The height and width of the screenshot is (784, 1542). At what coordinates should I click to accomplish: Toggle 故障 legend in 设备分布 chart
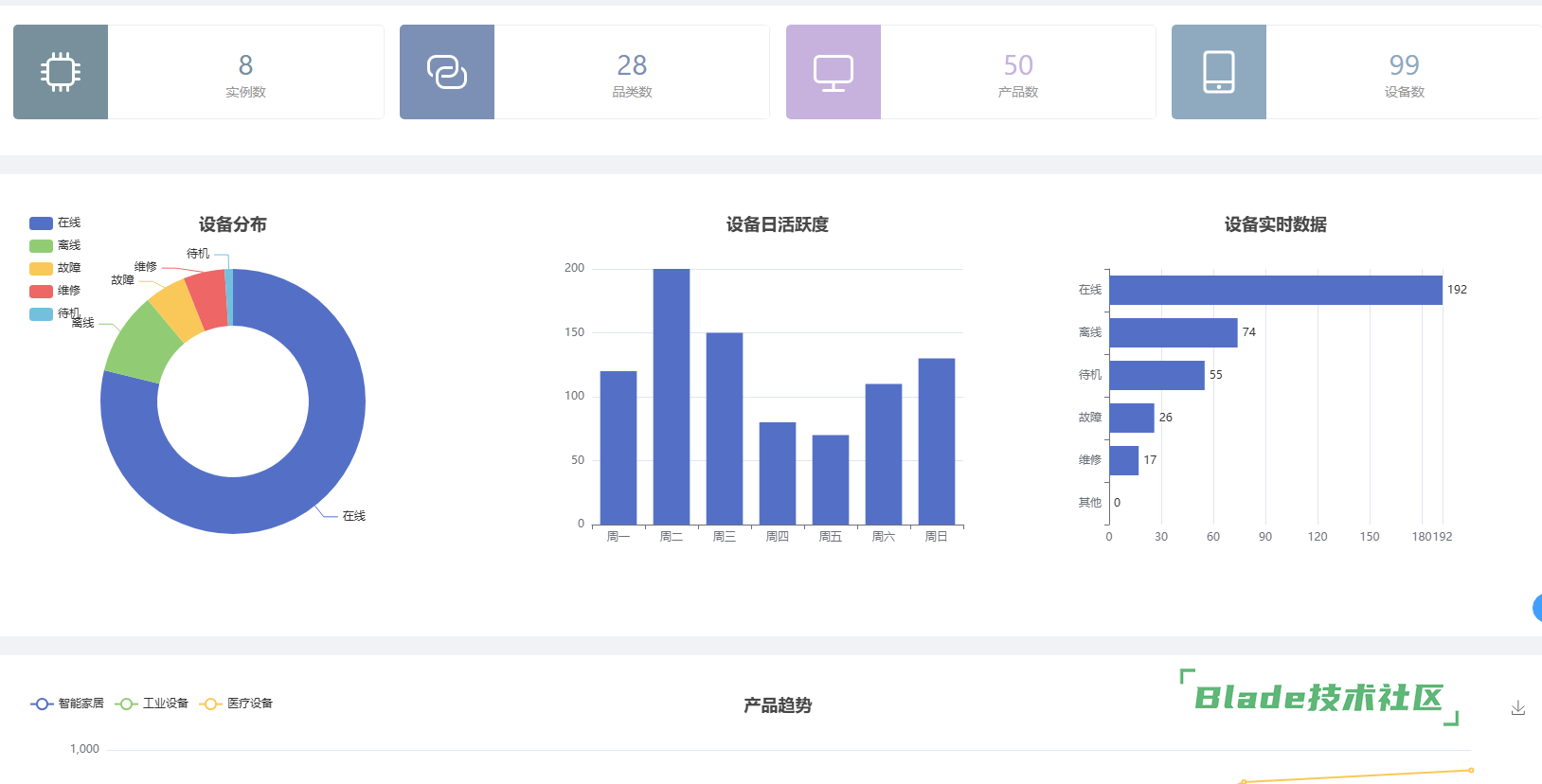coord(55,268)
